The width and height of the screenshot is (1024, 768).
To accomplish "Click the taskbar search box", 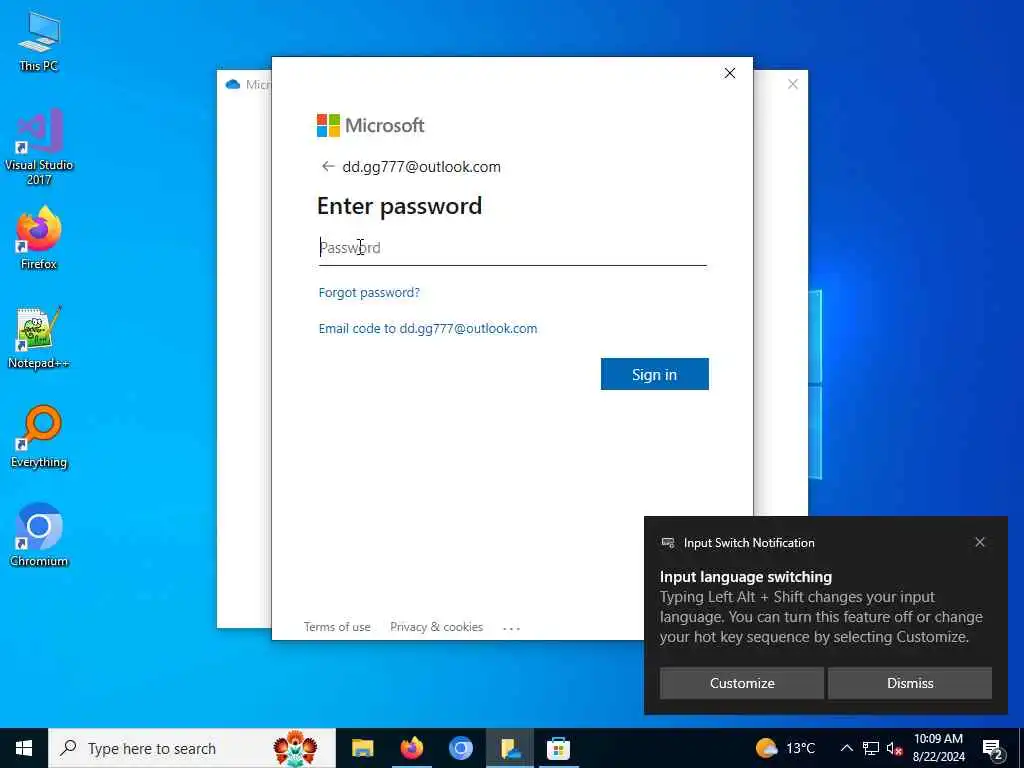I will [192, 748].
